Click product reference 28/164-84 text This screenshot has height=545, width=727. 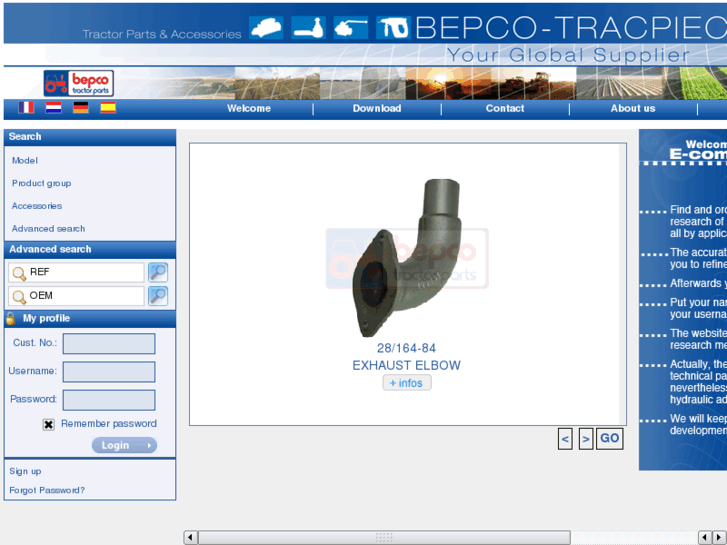[407, 348]
